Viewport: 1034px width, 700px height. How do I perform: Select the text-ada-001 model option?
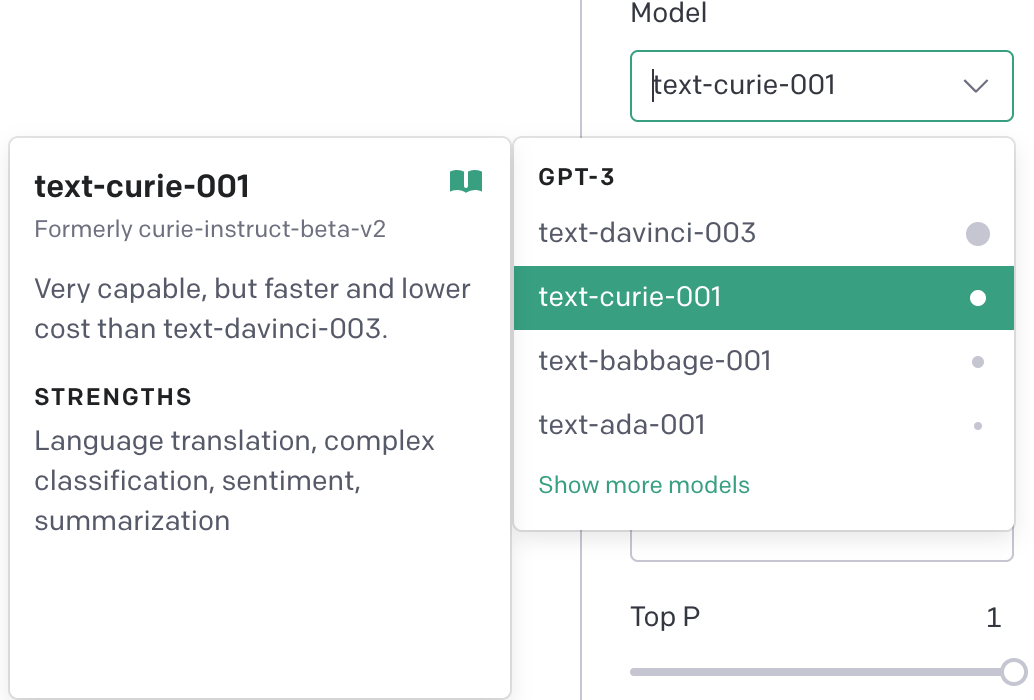click(x=622, y=425)
